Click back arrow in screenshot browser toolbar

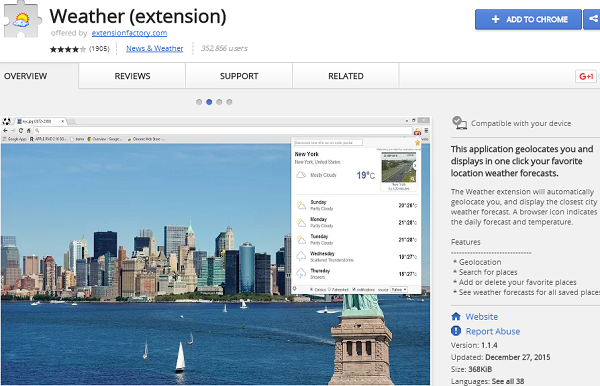5,130
